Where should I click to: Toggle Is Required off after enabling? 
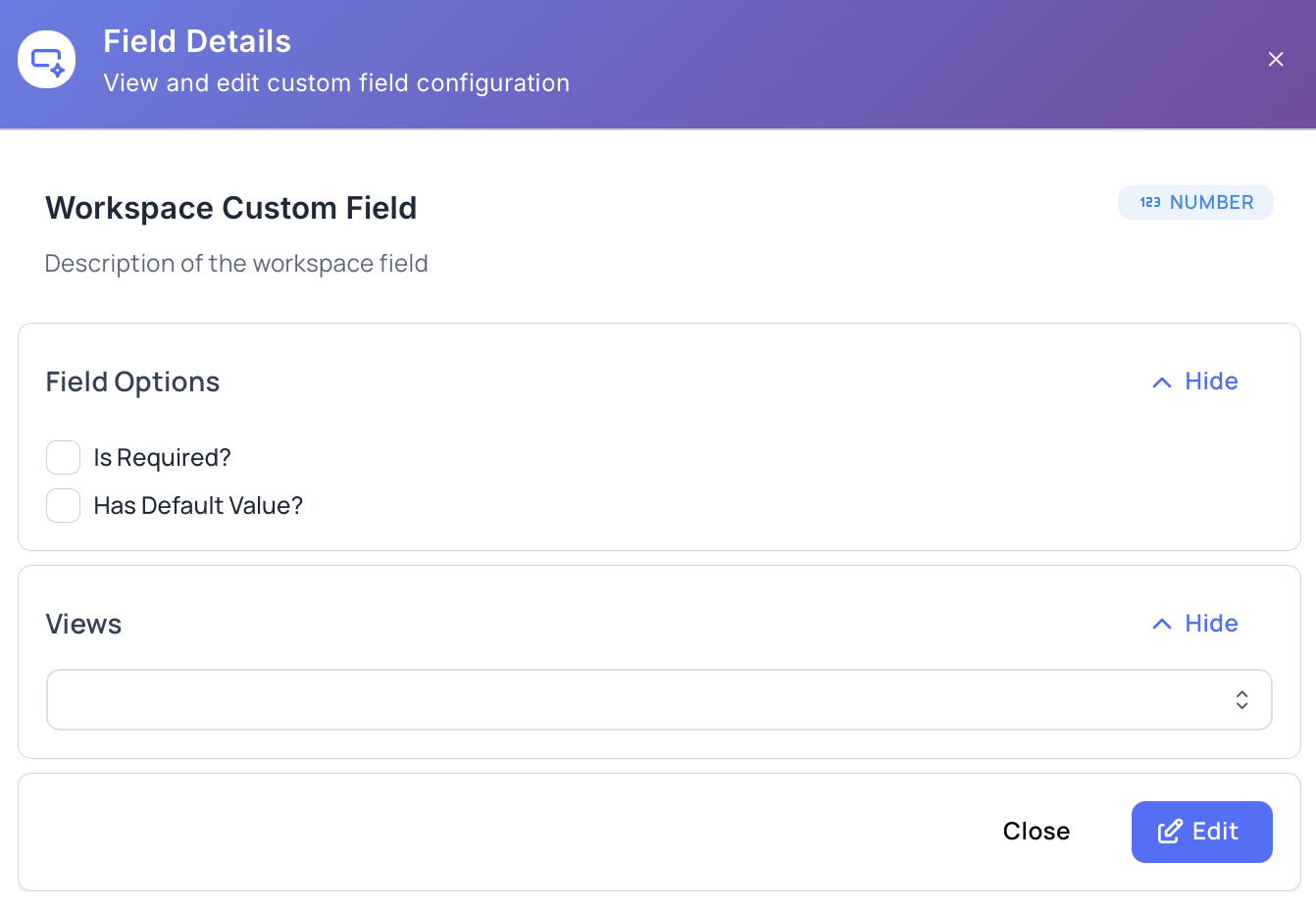point(63,457)
